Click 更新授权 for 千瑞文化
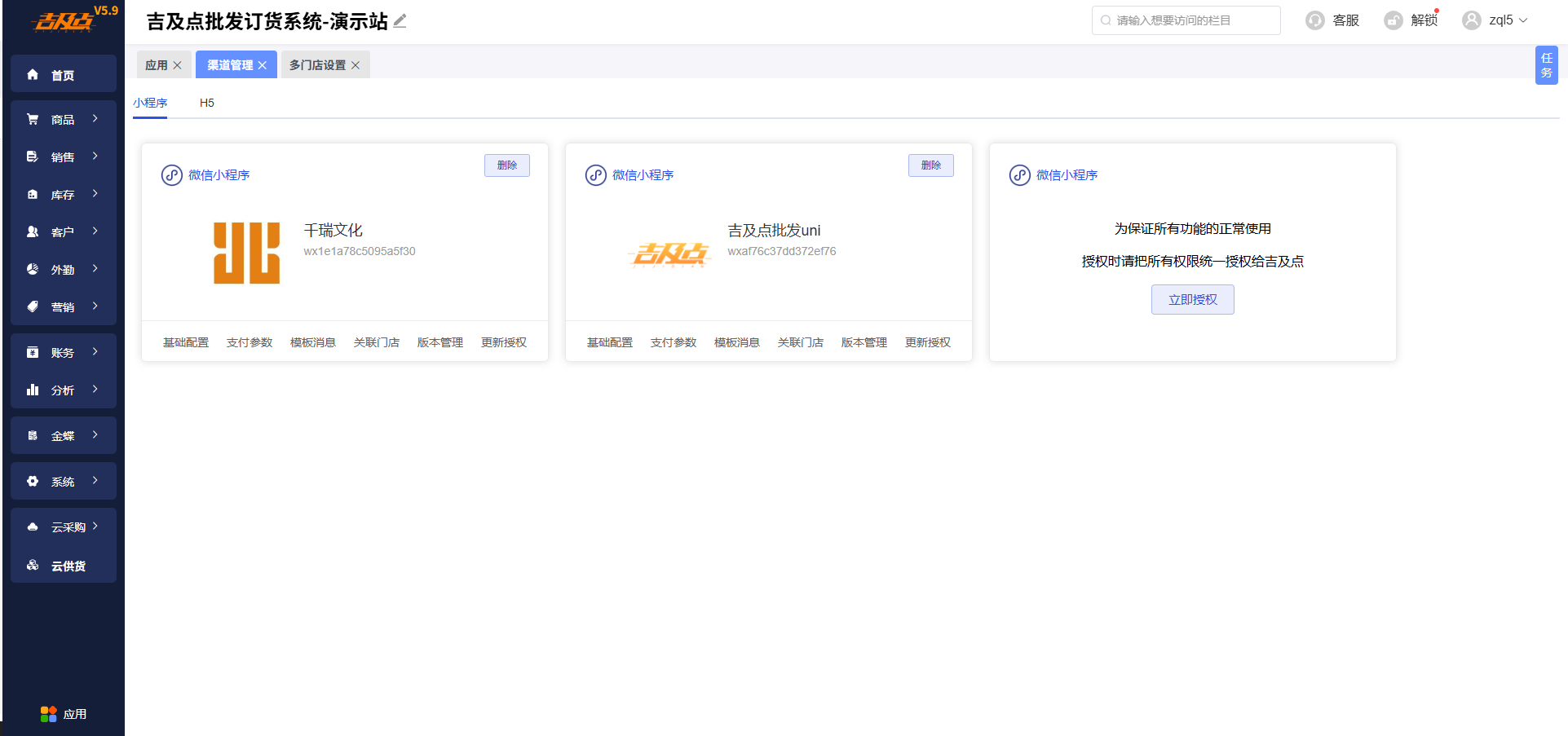This screenshot has width=1568, height=736. (x=504, y=342)
